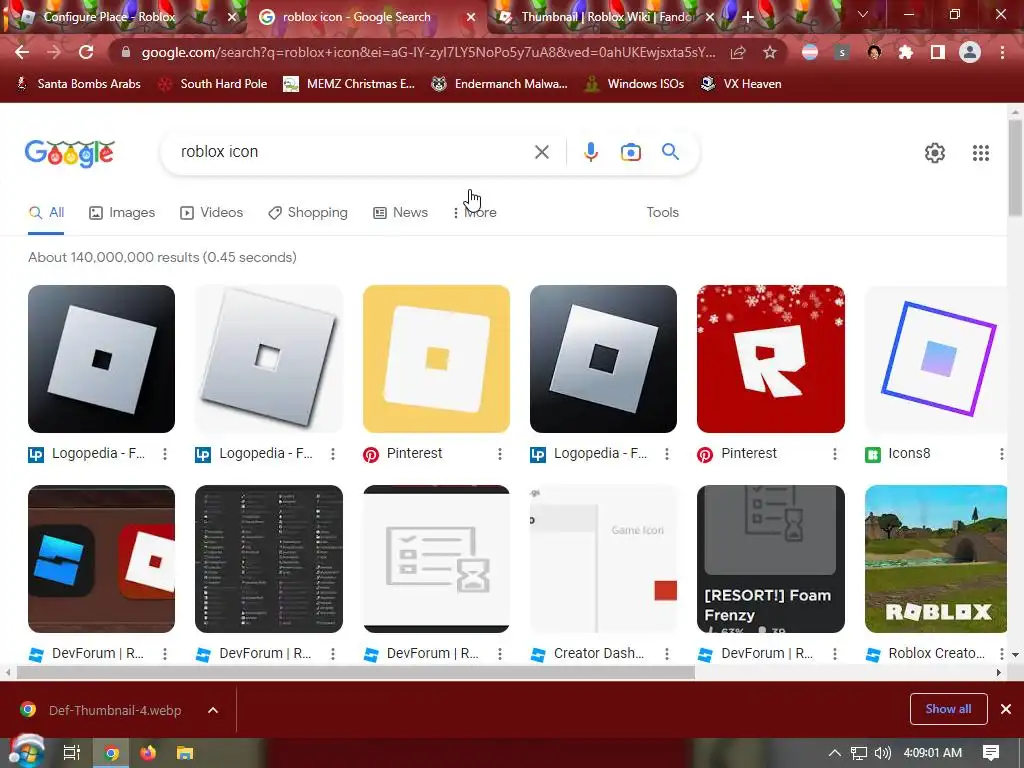1024x768 pixels.
Task: Open the ROBLOX landscape Creator thumbnail
Action: tap(936, 559)
